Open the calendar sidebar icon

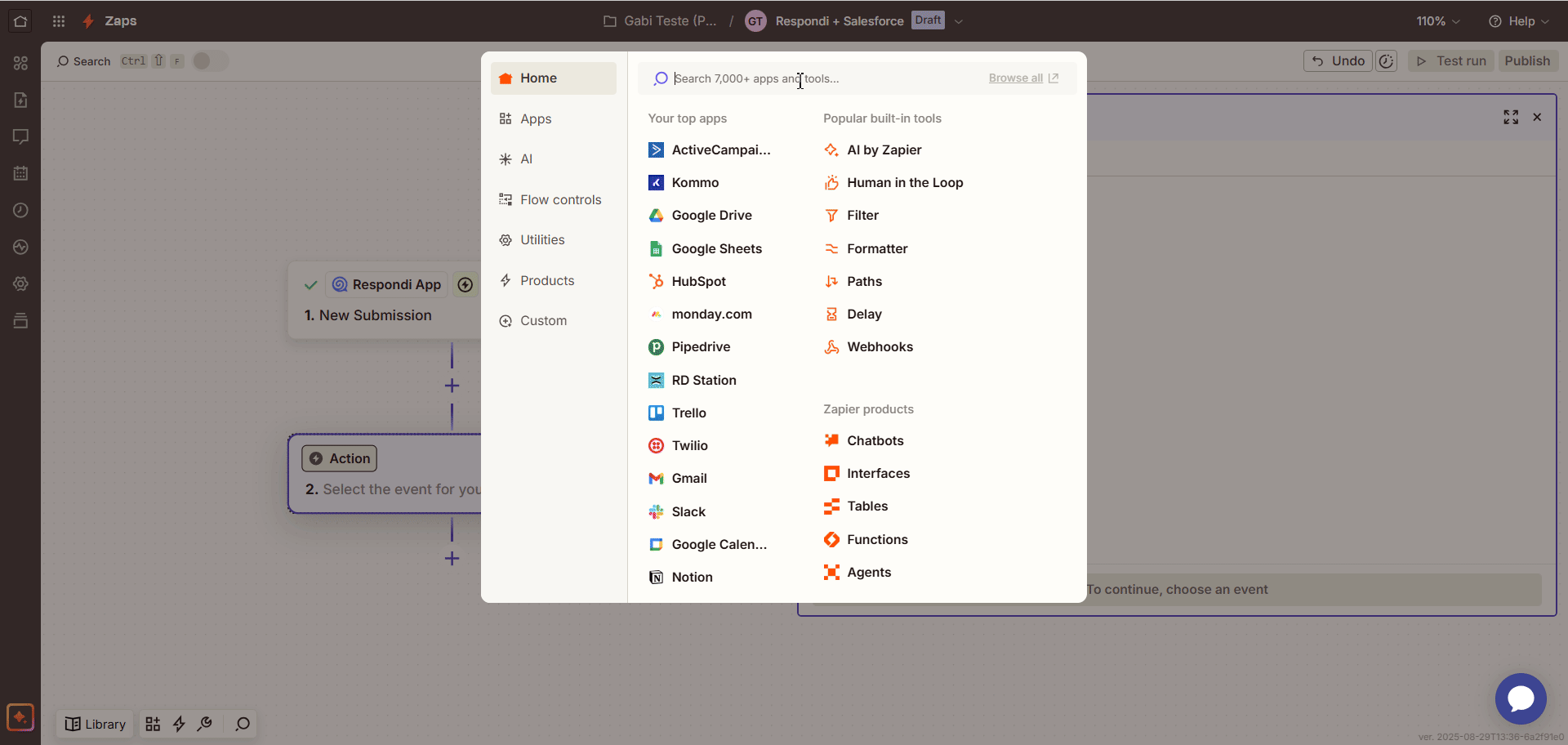pyautogui.click(x=20, y=173)
